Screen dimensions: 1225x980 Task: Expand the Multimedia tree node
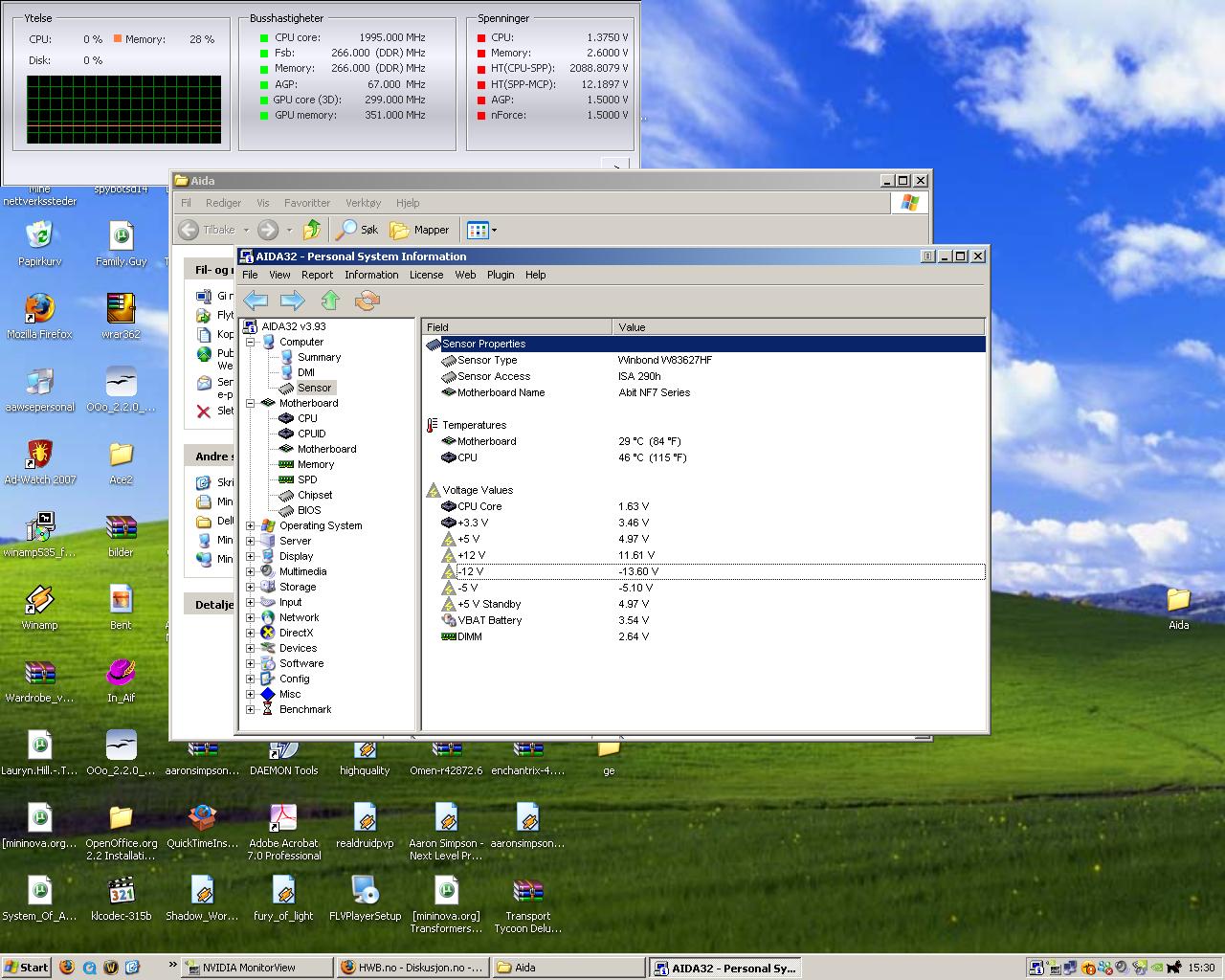[251, 571]
